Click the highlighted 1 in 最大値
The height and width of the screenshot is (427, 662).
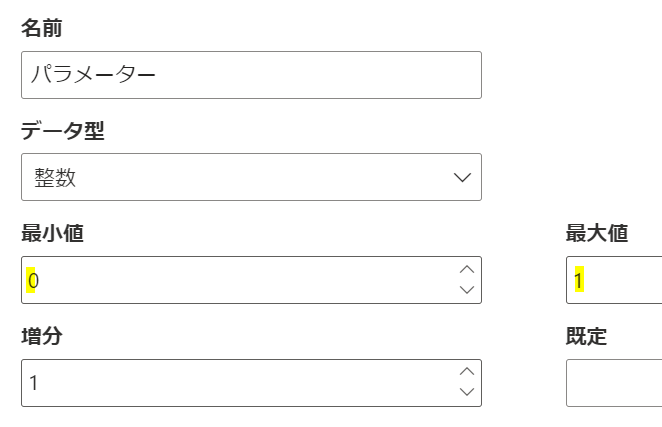pos(578,281)
